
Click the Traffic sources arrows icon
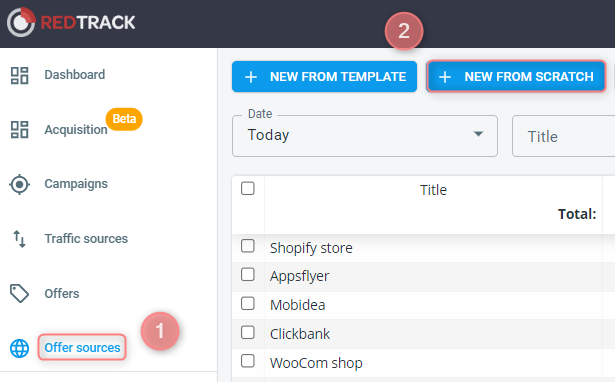click(19, 239)
